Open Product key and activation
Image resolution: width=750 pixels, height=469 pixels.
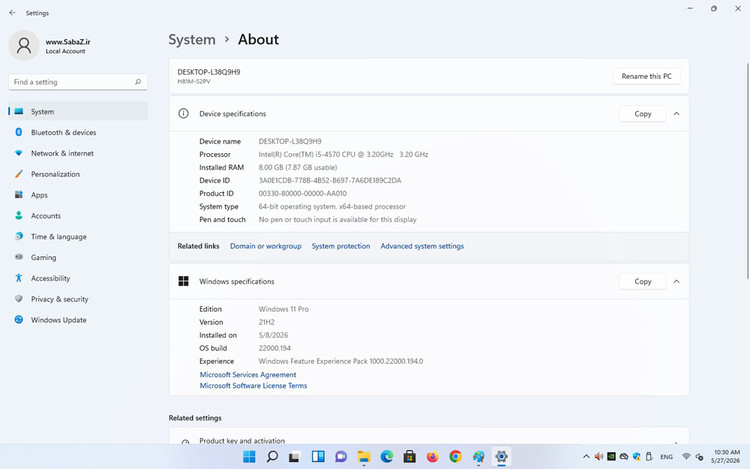[429, 437]
